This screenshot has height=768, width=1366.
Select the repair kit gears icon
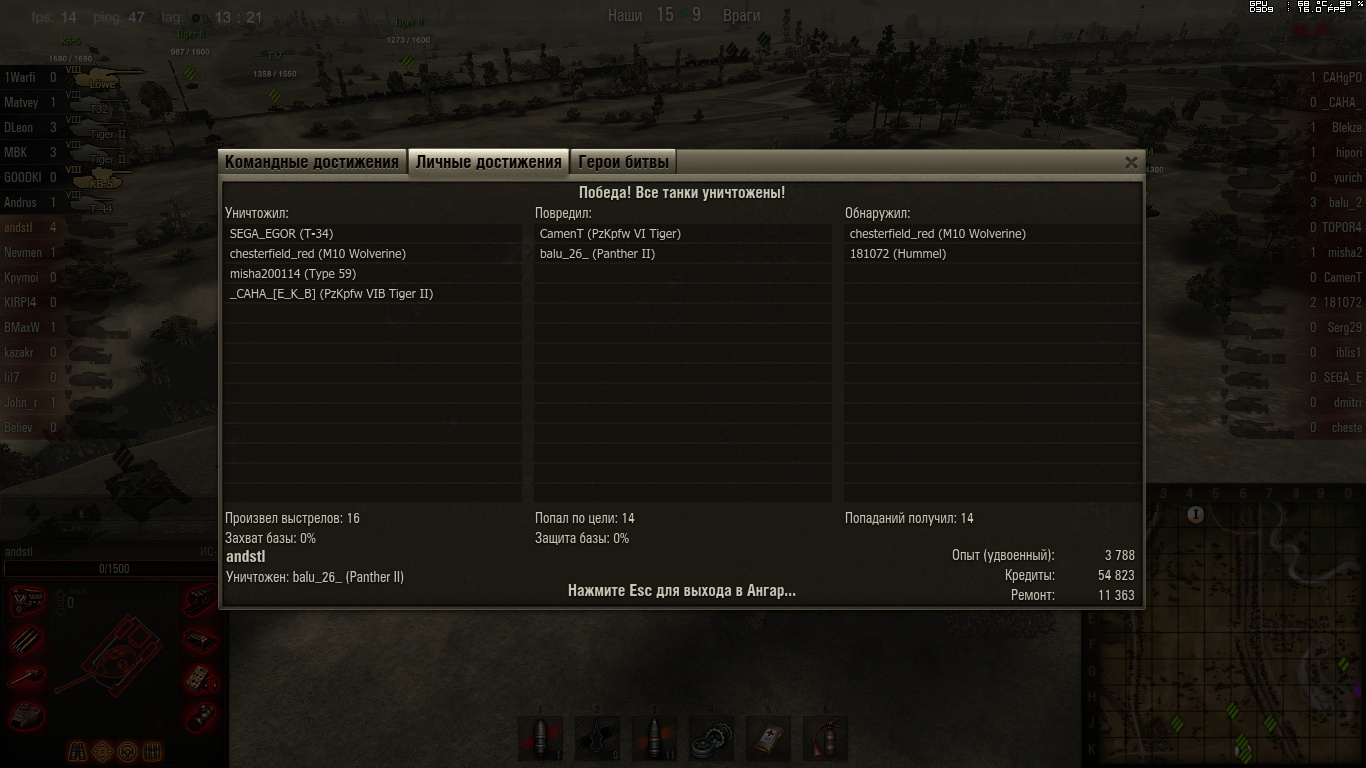point(712,739)
